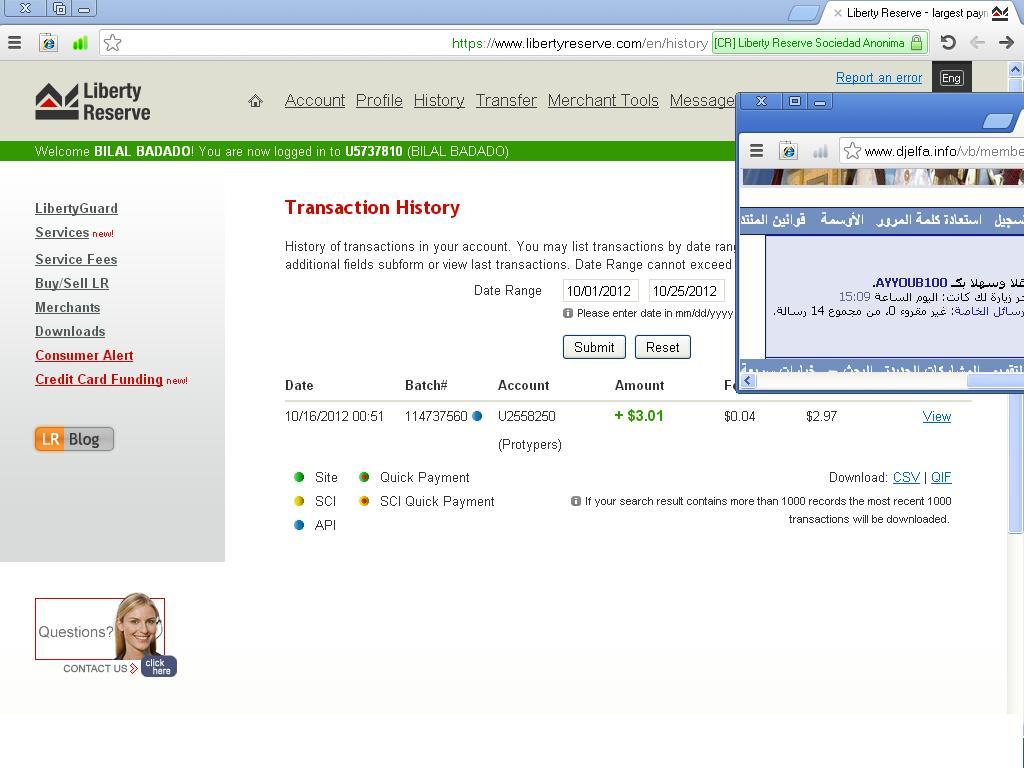Image resolution: width=1024 pixels, height=768 pixels.
Task: Open the Downloads sidebar link
Action: pyautogui.click(x=70, y=332)
